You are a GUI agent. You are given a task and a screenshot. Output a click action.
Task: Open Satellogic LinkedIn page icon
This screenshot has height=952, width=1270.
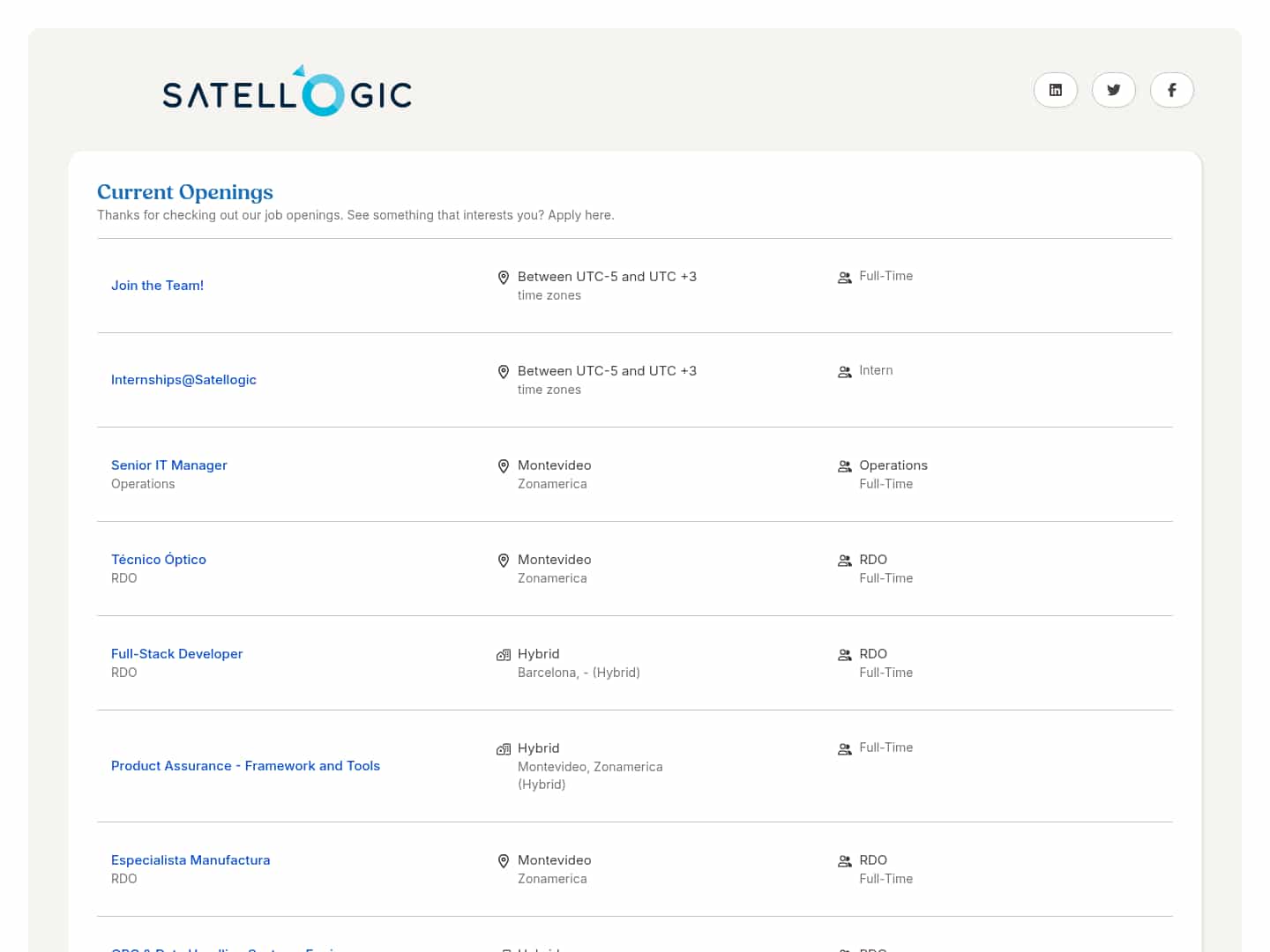(x=1055, y=90)
